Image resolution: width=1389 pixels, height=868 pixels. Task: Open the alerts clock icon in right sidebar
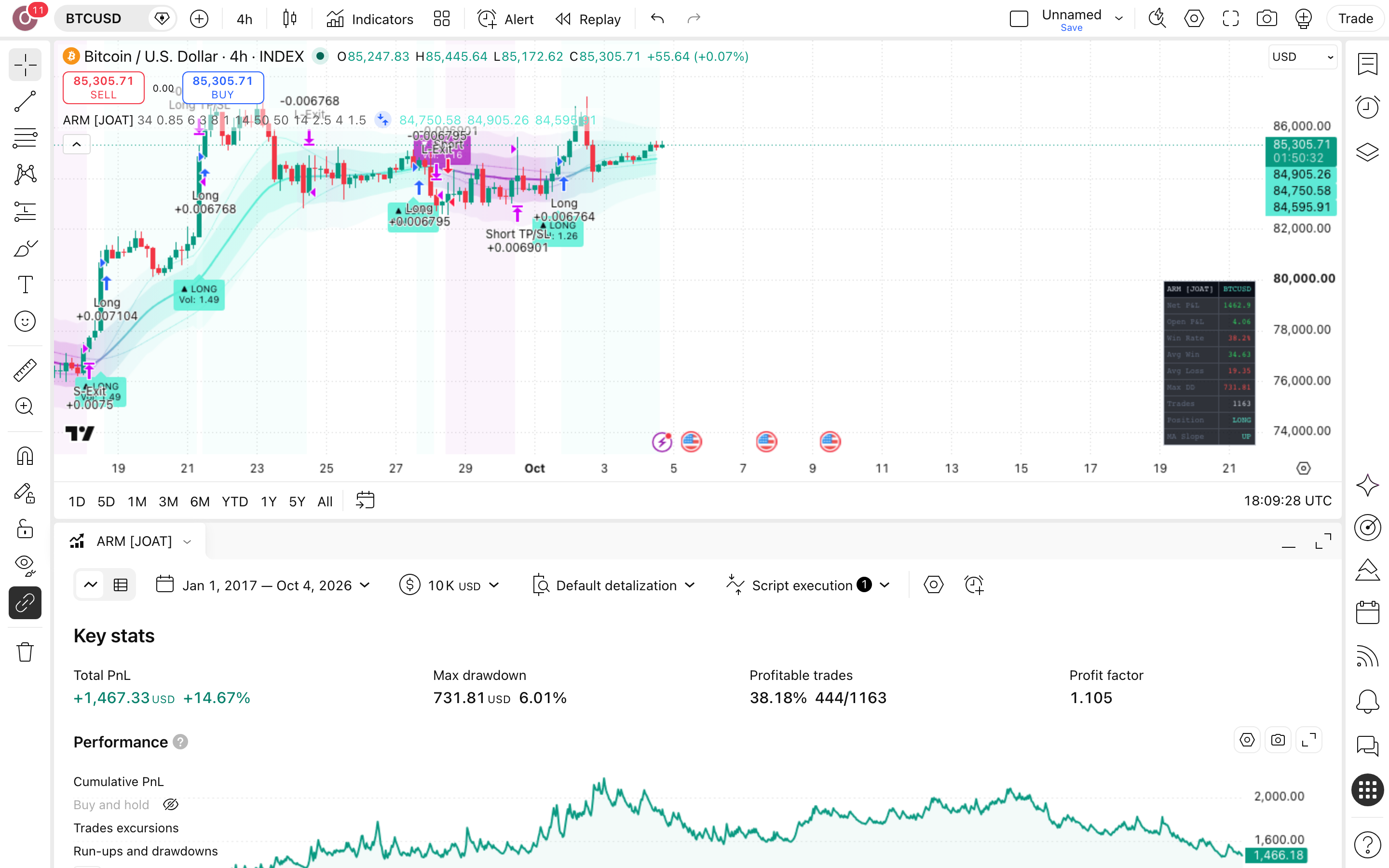1368,107
